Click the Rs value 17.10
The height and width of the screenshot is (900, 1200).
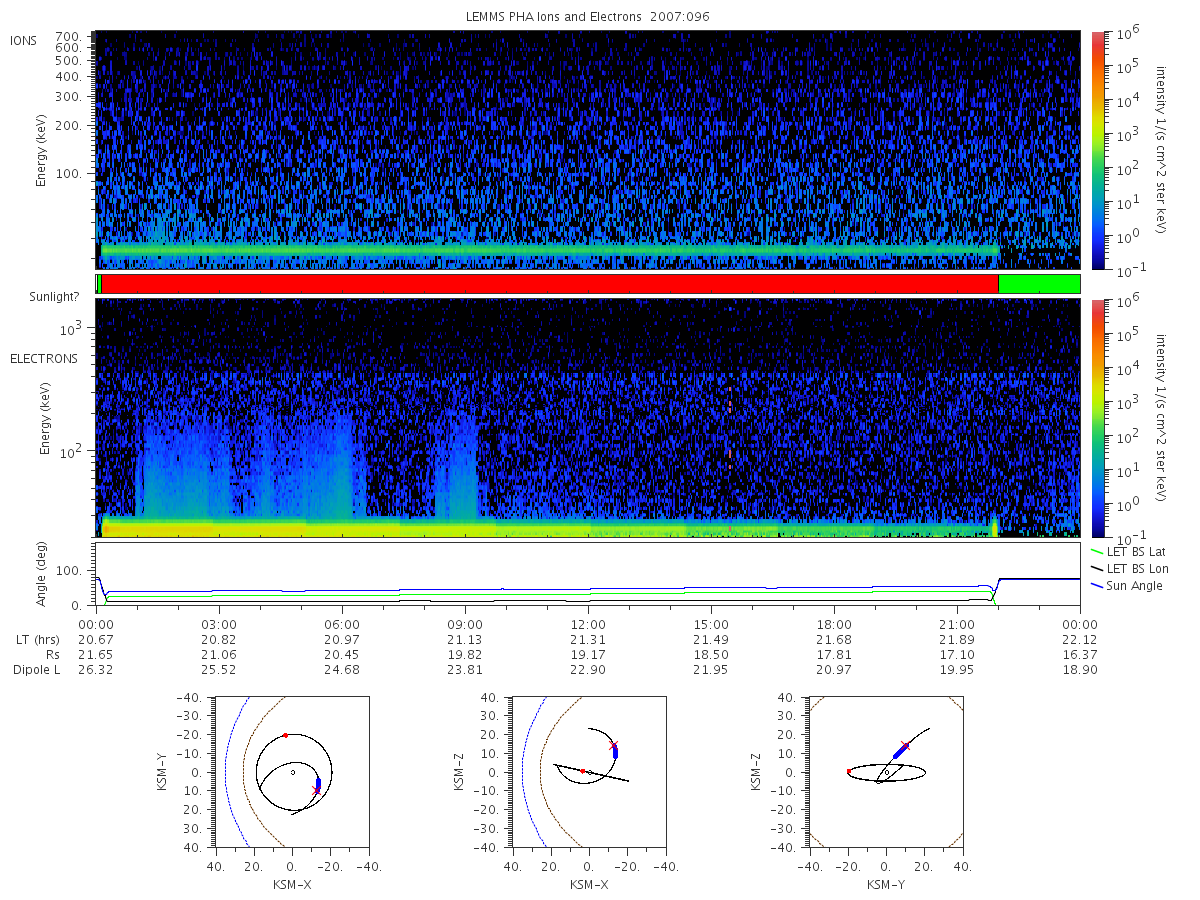957,654
